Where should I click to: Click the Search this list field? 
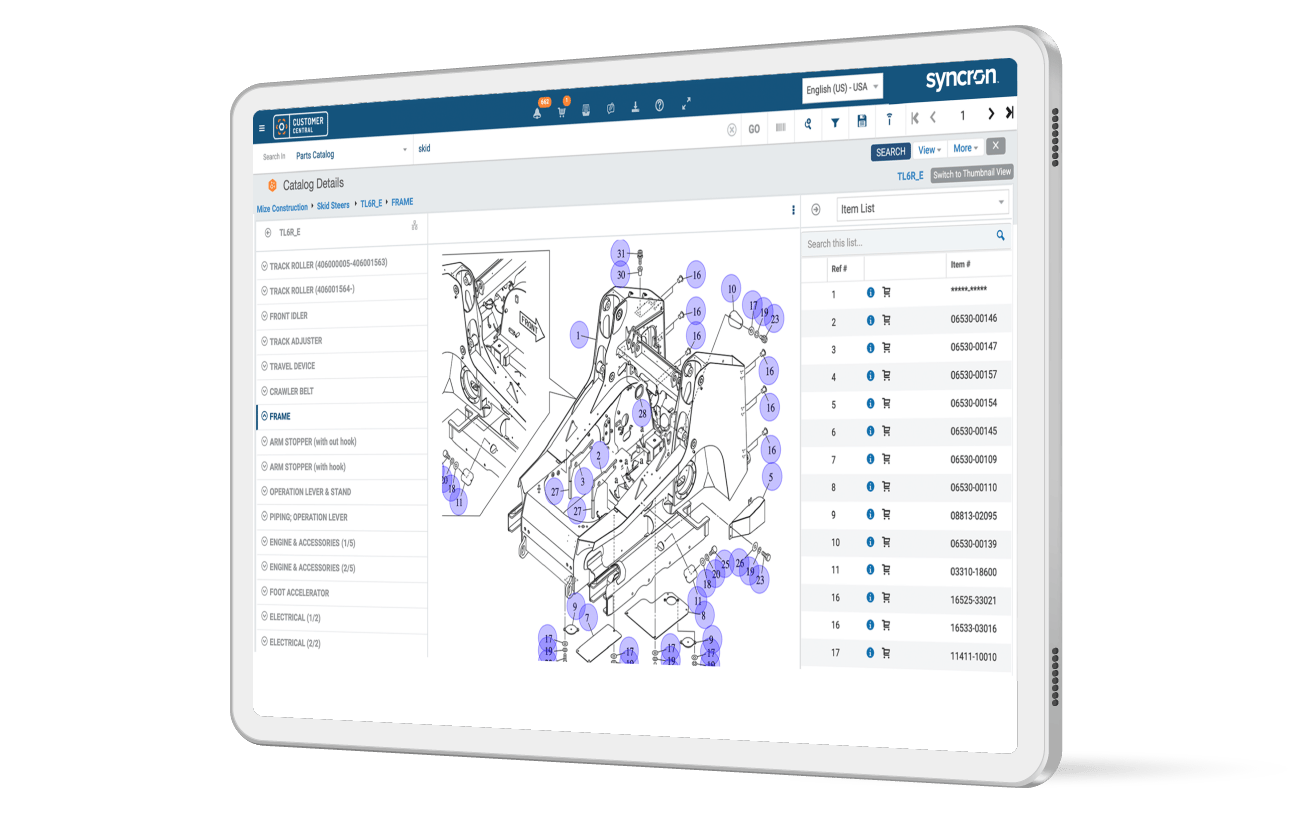[895, 242]
